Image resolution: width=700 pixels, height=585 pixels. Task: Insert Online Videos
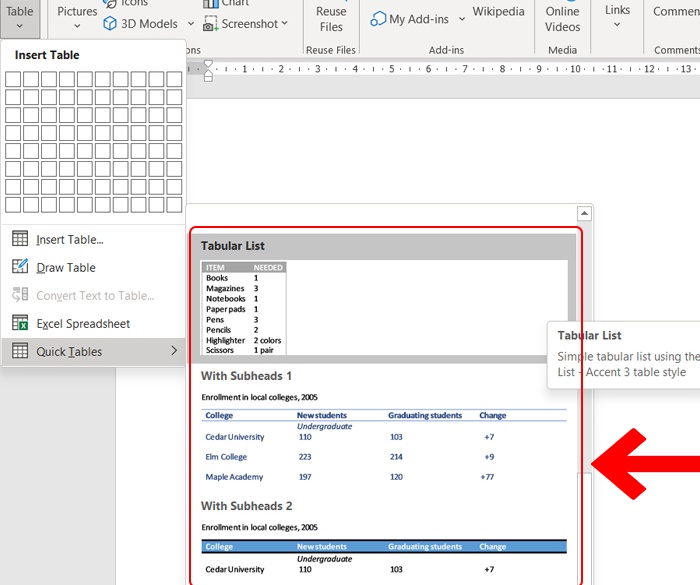[x=562, y=19]
